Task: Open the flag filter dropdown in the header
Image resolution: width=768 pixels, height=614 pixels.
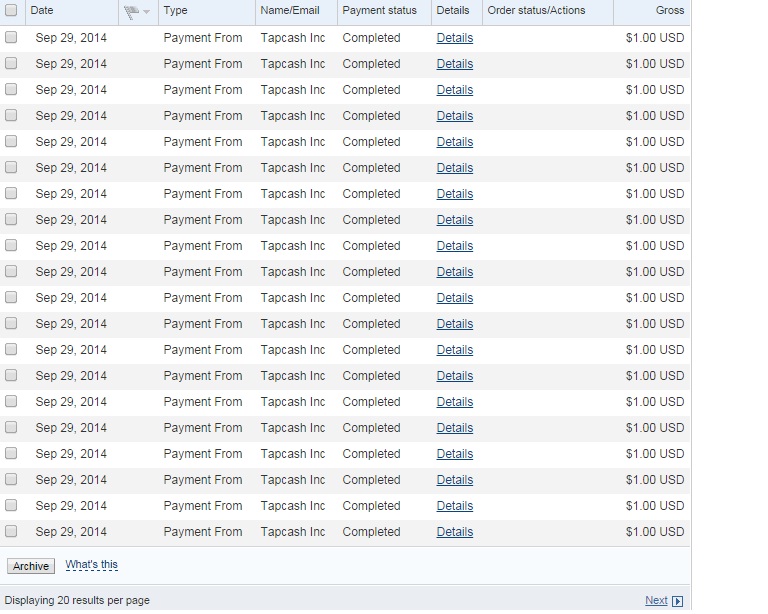Action: [146, 12]
